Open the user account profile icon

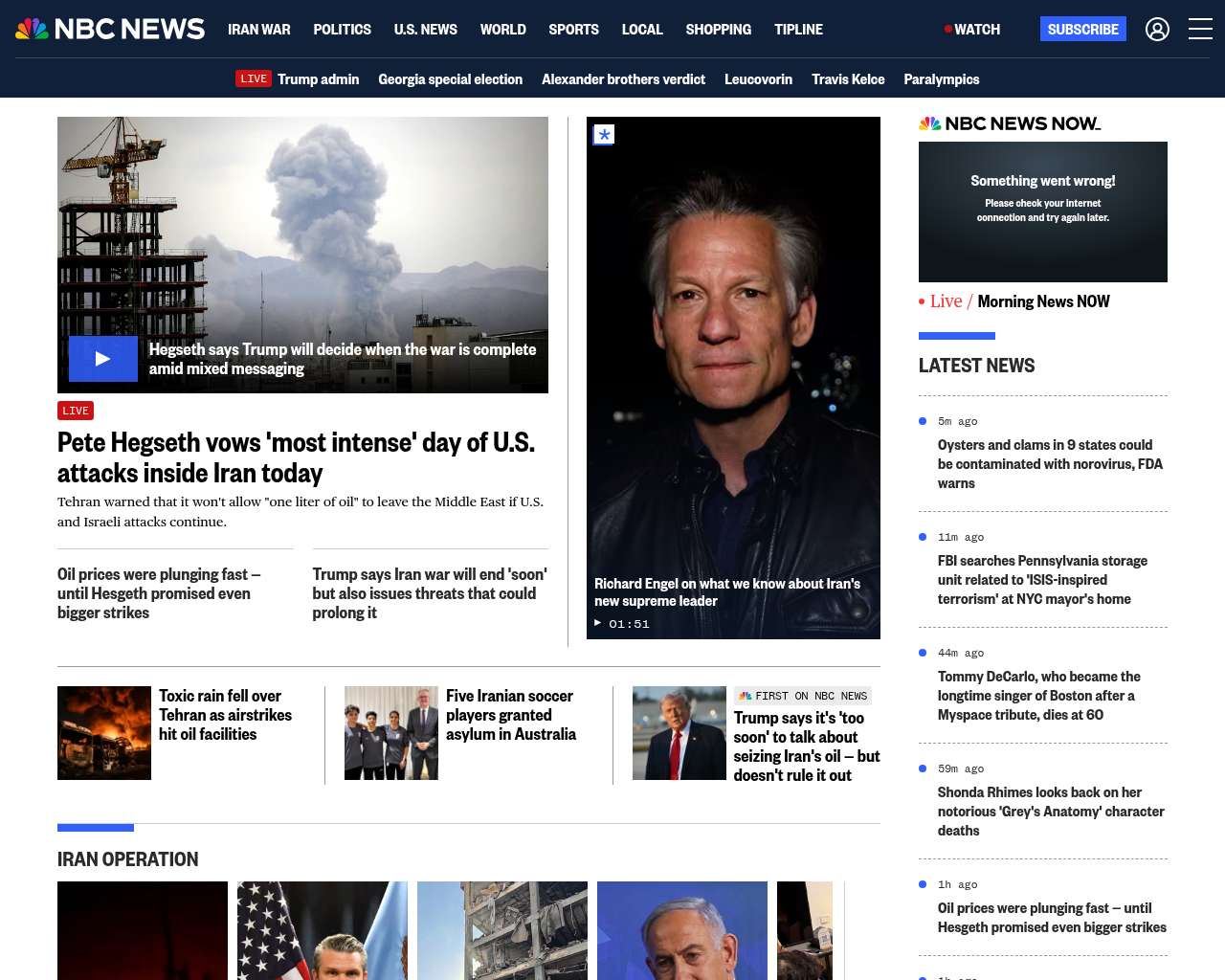tap(1157, 30)
